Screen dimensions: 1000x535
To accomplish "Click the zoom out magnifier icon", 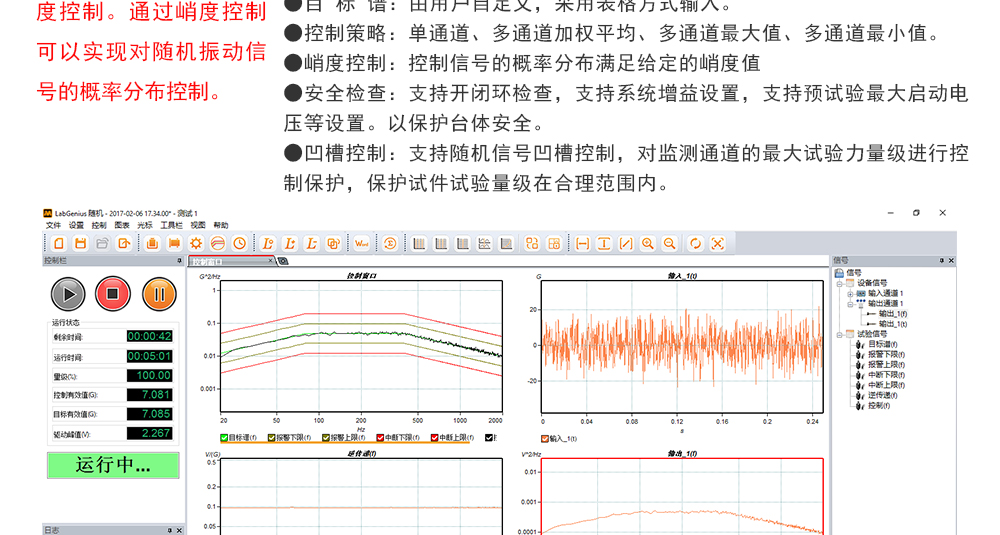I will tap(669, 244).
